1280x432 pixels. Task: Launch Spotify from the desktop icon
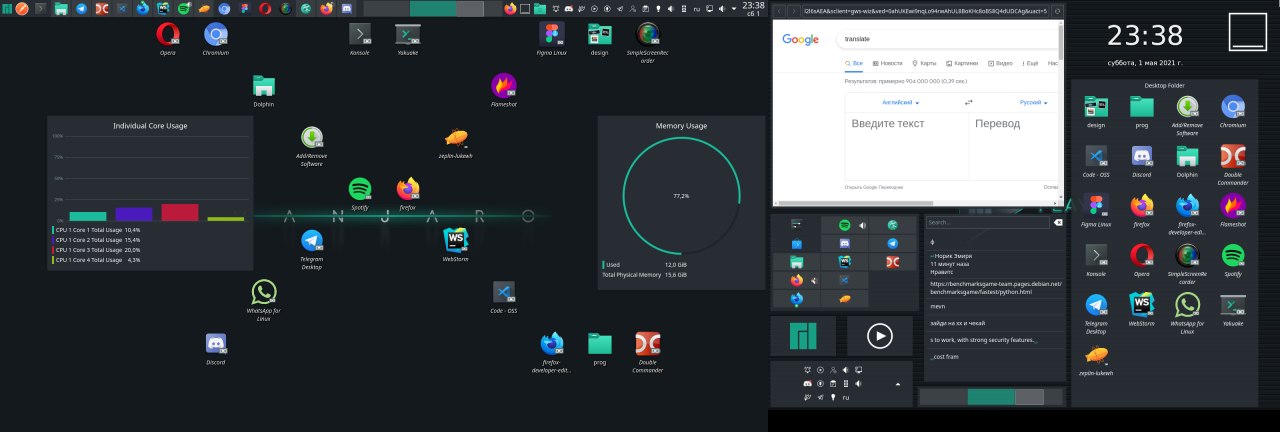360,192
